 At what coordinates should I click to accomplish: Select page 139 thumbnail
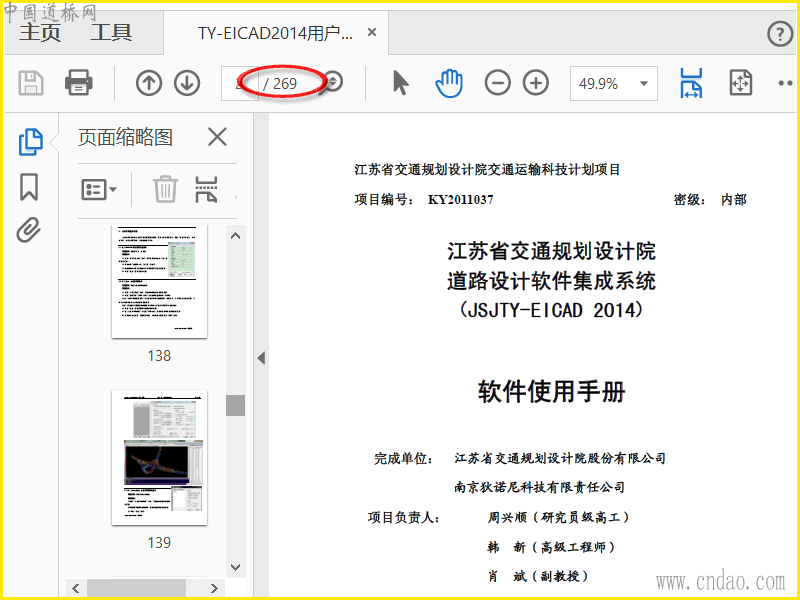pos(159,458)
